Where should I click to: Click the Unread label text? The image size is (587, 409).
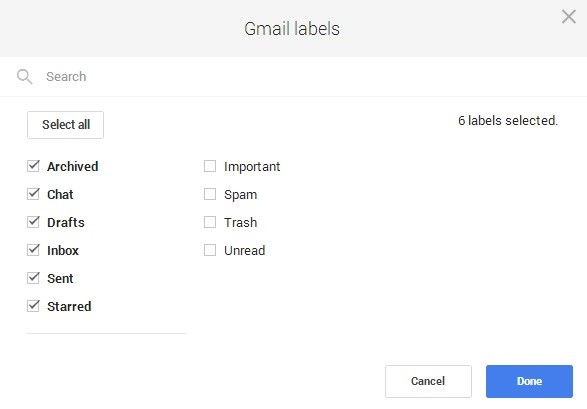pyautogui.click(x=244, y=250)
